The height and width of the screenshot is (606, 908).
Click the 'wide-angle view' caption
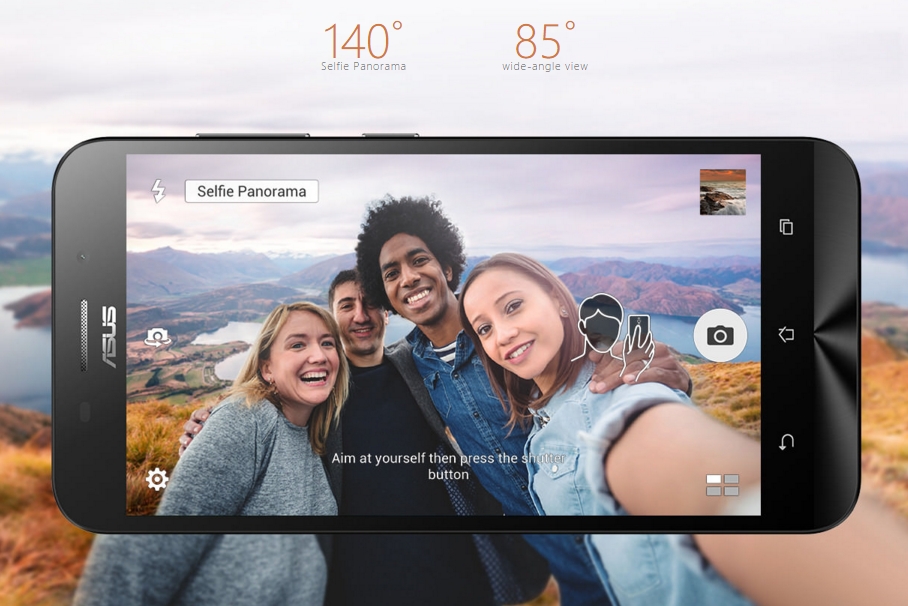coord(545,67)
